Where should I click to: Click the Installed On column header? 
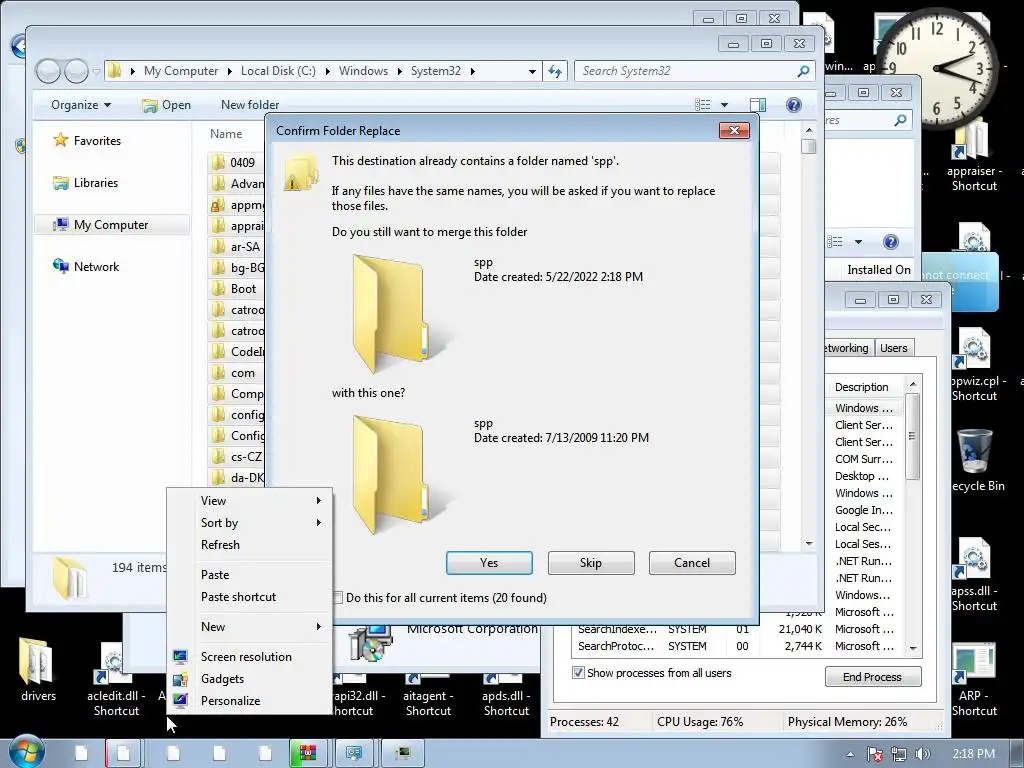878,270
